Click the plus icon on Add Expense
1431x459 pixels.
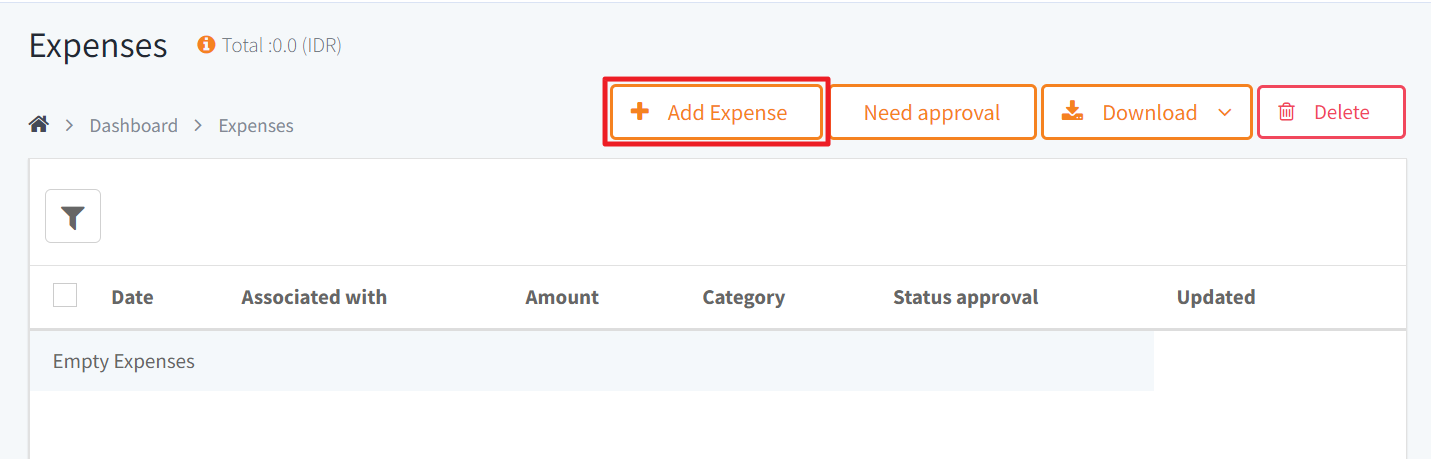coord(640,112)
